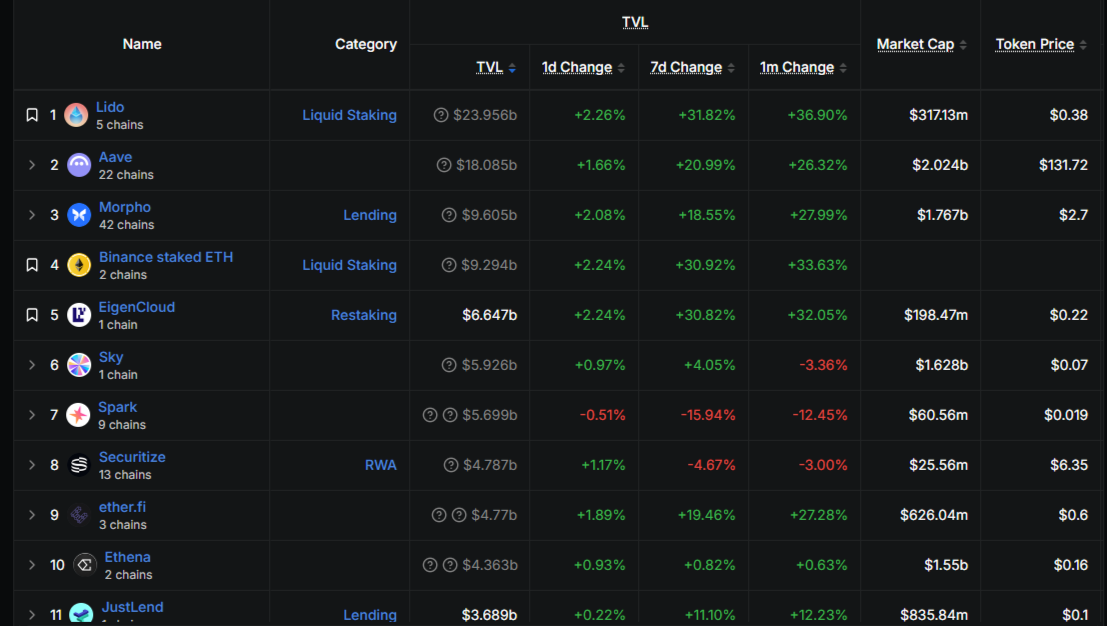Click the help icon by Securitize TVL
This screenshot has width=1107, height=626.
tap(451, 465)
